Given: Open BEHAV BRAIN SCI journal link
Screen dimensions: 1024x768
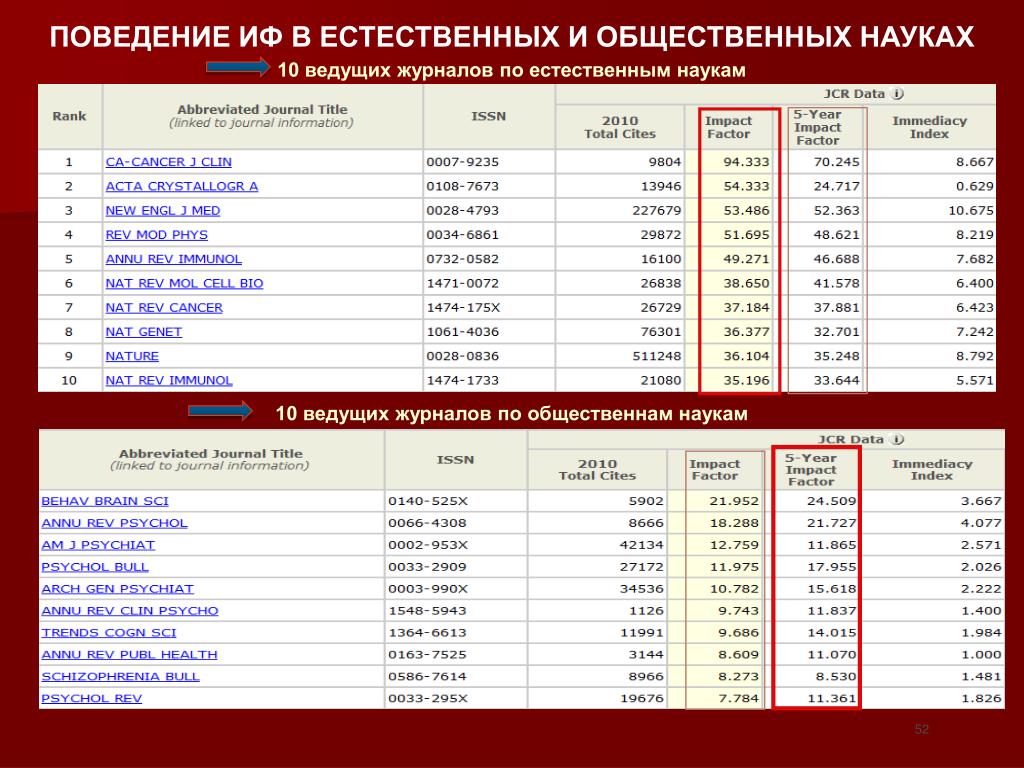Looking at the screenshot, I should [105, 501].
